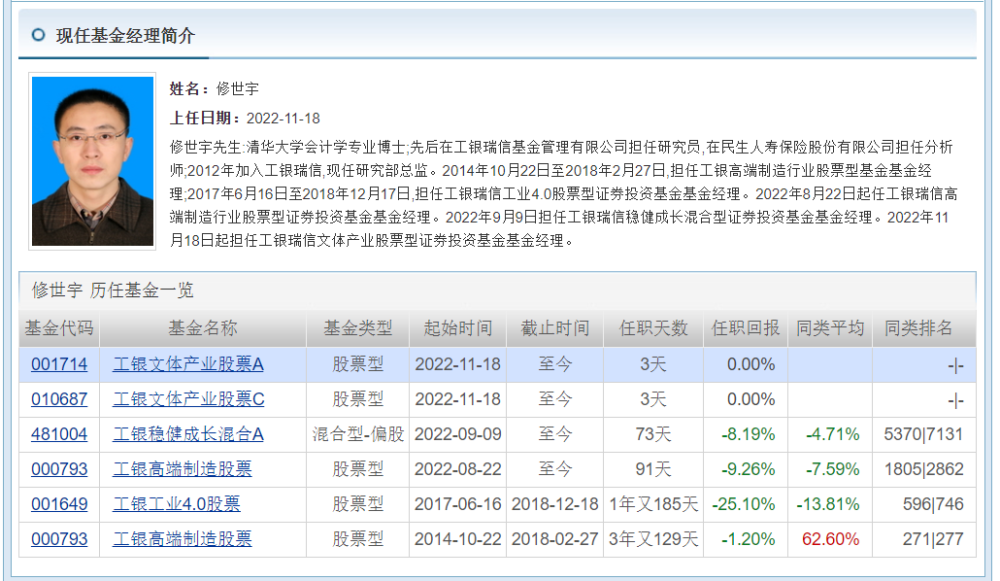Click the circle icon beside 现任基金经理简介
Screen dimensions: 1000x581
(x=38, y=35)
